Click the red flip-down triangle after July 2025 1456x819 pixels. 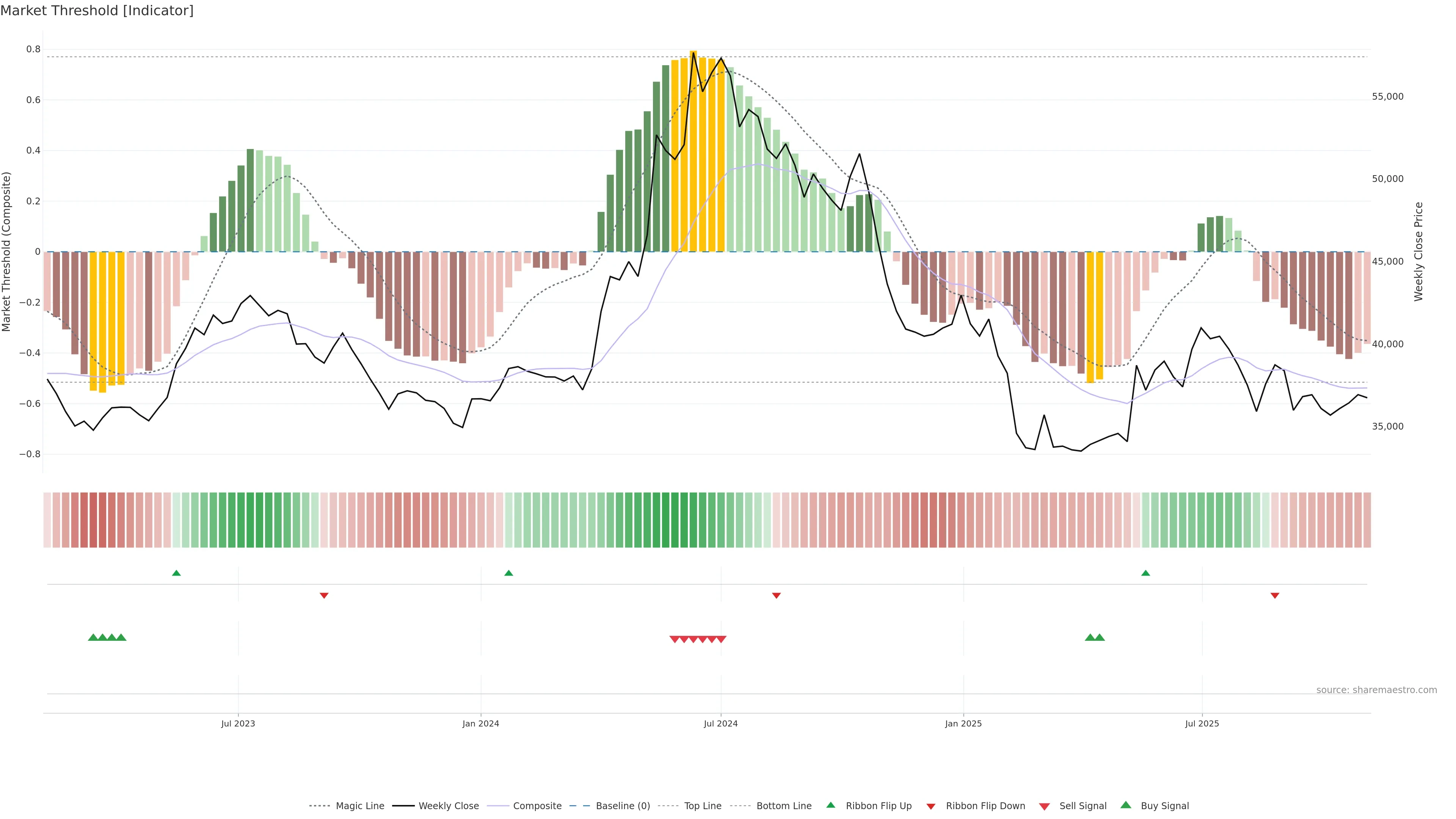(x=1274, y=595)
